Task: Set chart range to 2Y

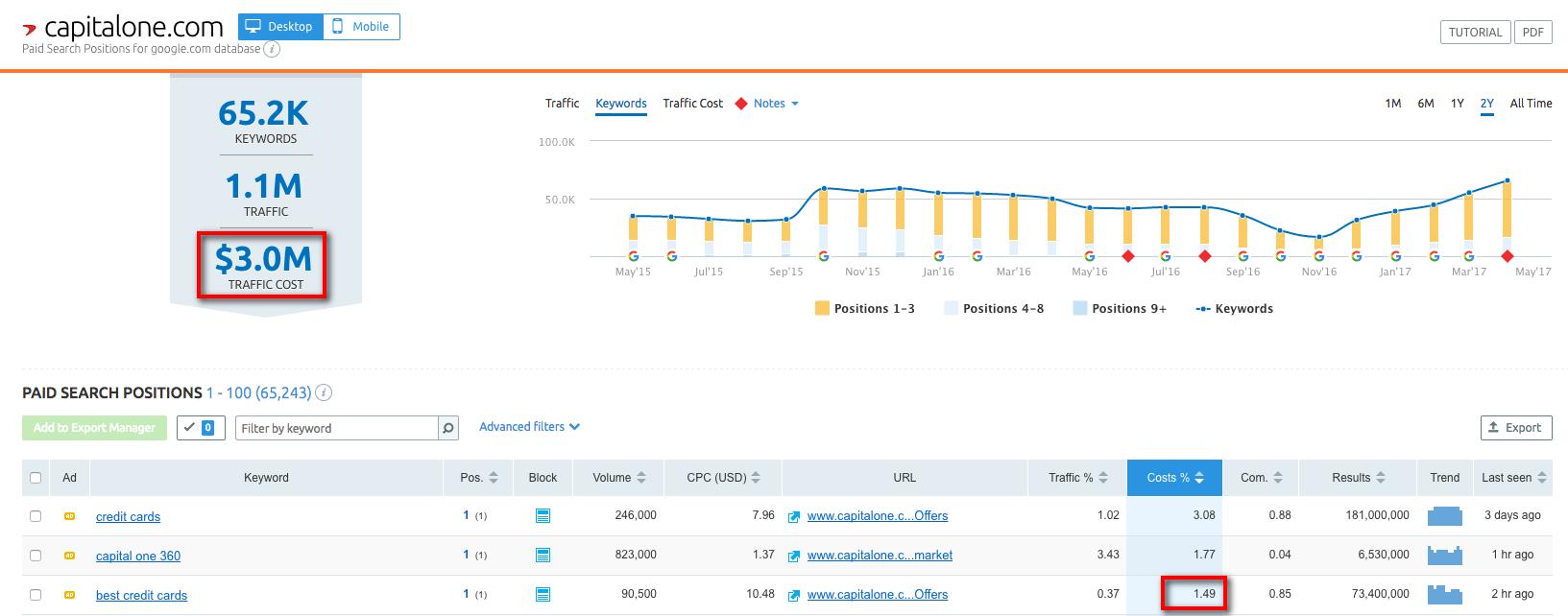Action: point(1487,104)
